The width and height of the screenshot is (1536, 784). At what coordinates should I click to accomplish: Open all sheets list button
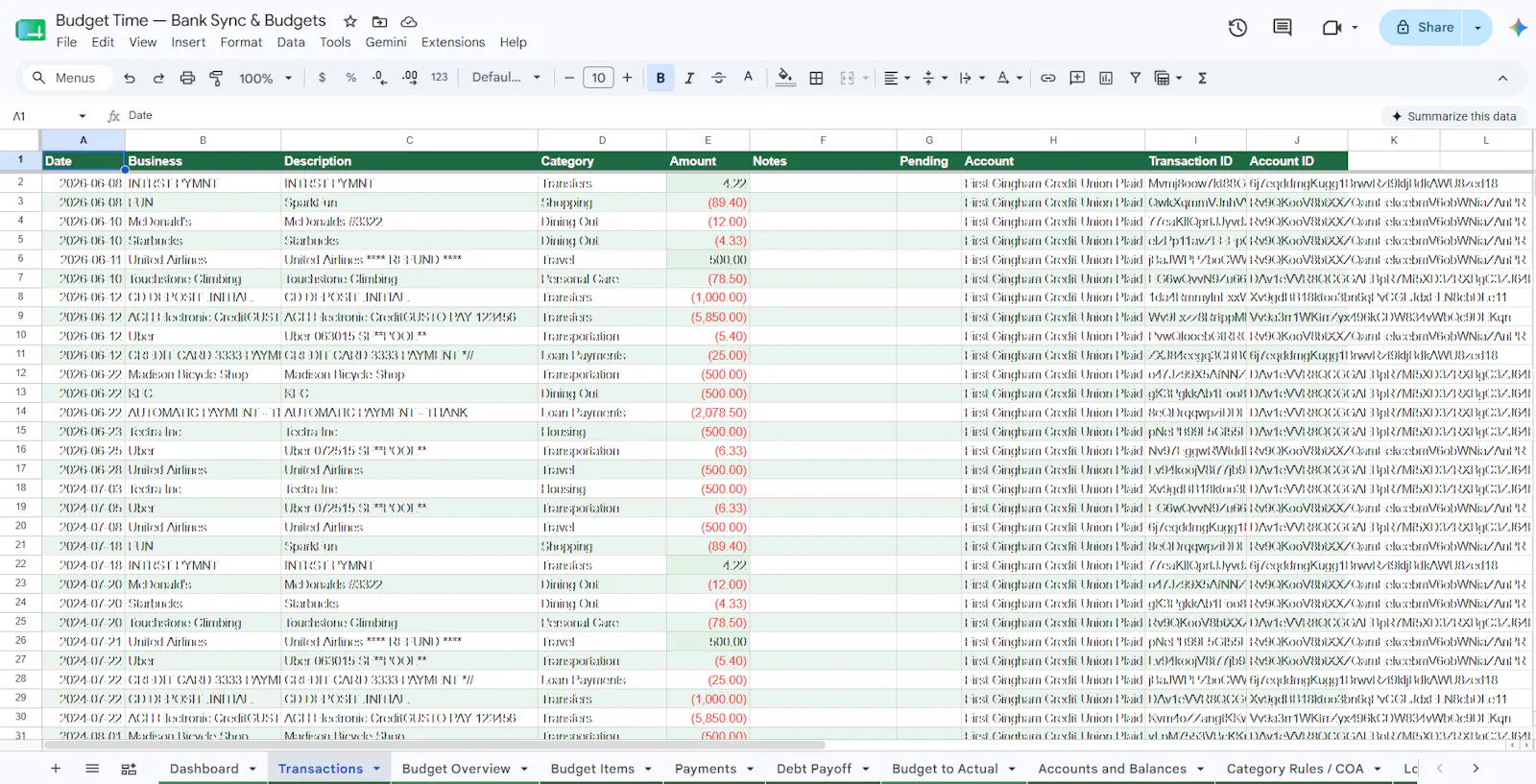pyautogui.click(x=92, y=769)
